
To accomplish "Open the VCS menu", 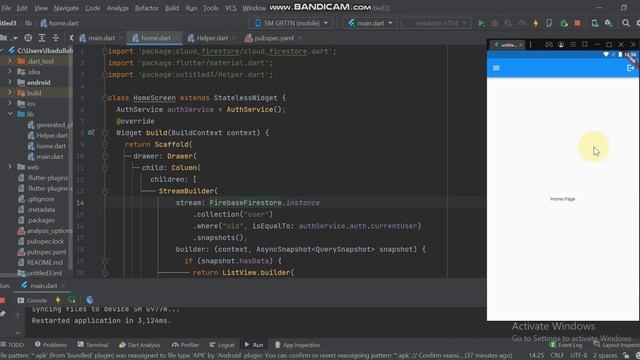I will point(231,8).
